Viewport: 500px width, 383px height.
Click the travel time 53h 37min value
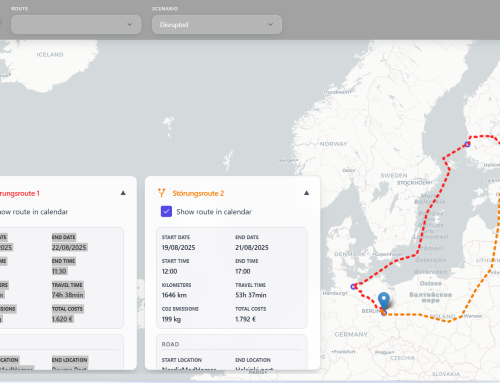[x=251, y=295]
